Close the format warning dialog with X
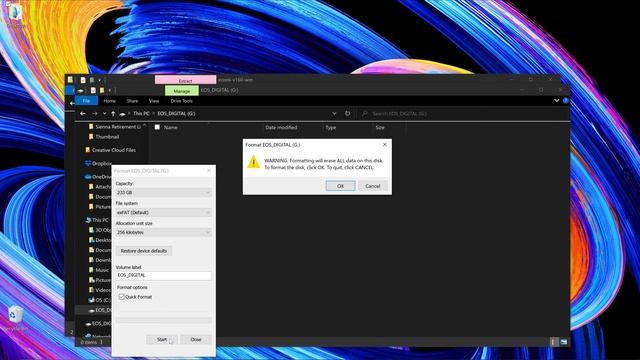Image resolution: width=640 pixels, height=360 pixels. pos(384,144)
